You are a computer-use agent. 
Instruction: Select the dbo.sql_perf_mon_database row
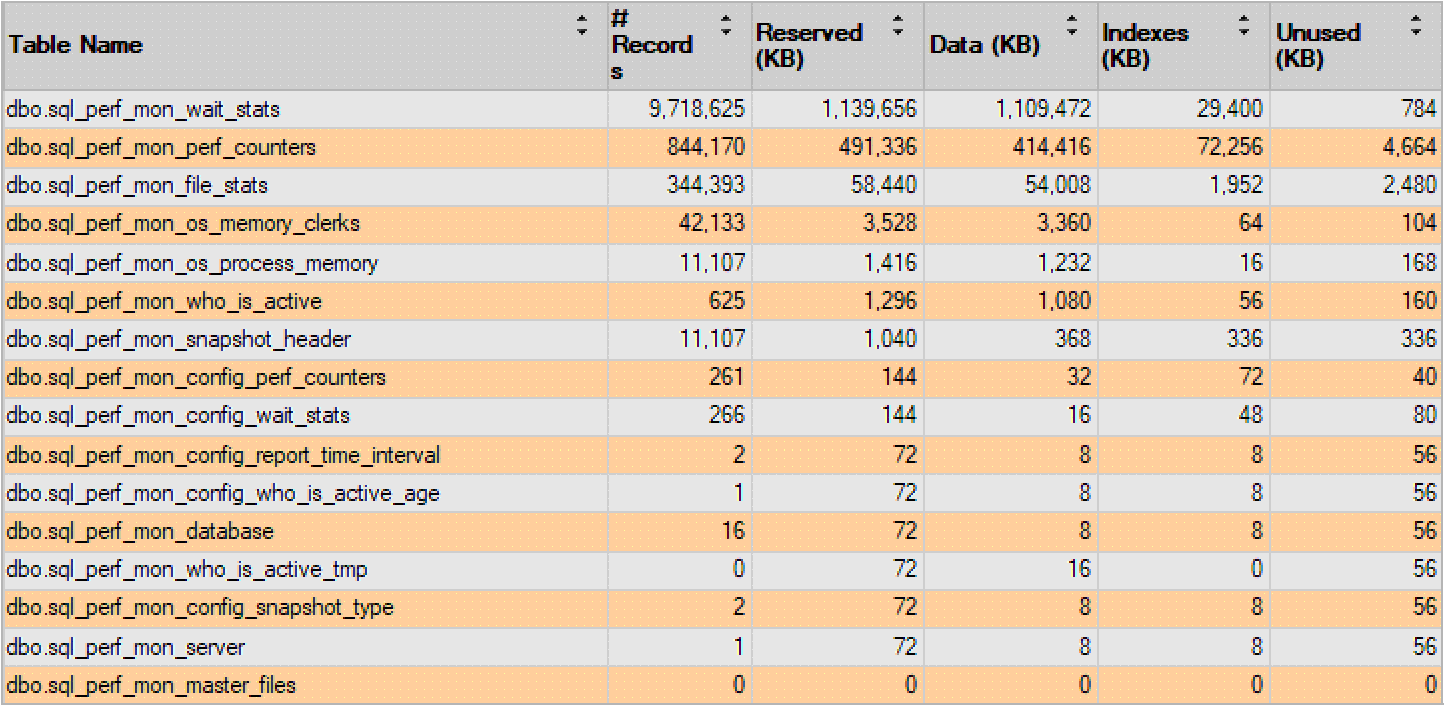tap(722, 532)
